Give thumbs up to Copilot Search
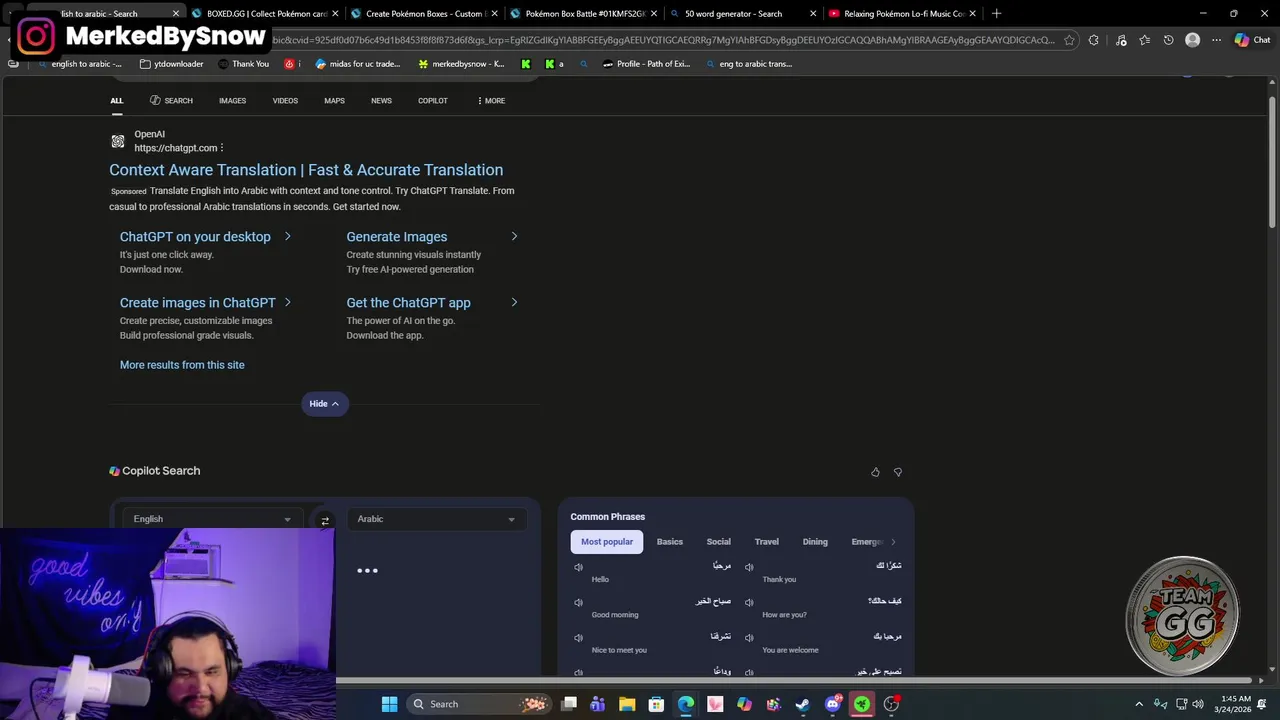 pyautogui.click(x=875, y=472)
